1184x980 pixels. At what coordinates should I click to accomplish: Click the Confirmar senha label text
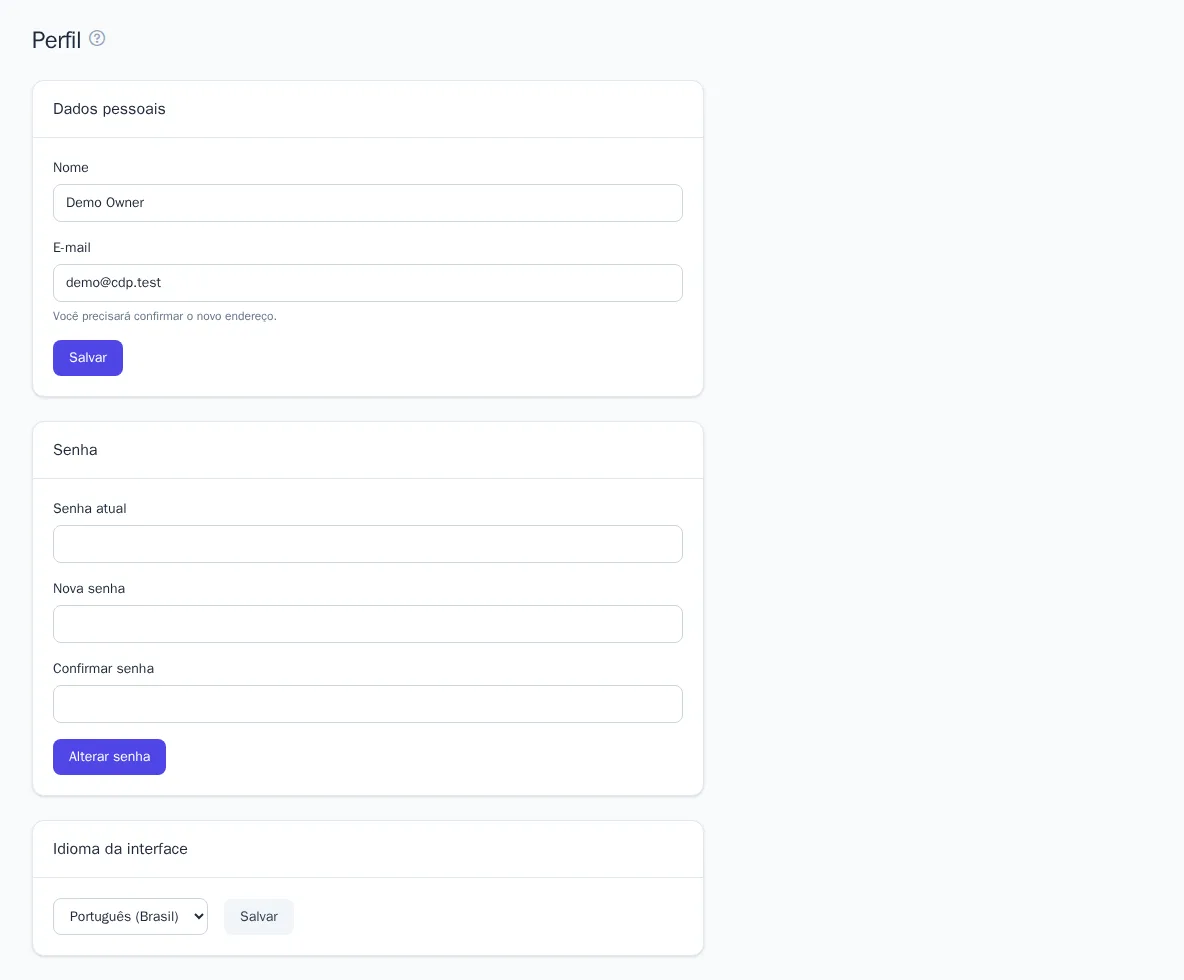103,669
